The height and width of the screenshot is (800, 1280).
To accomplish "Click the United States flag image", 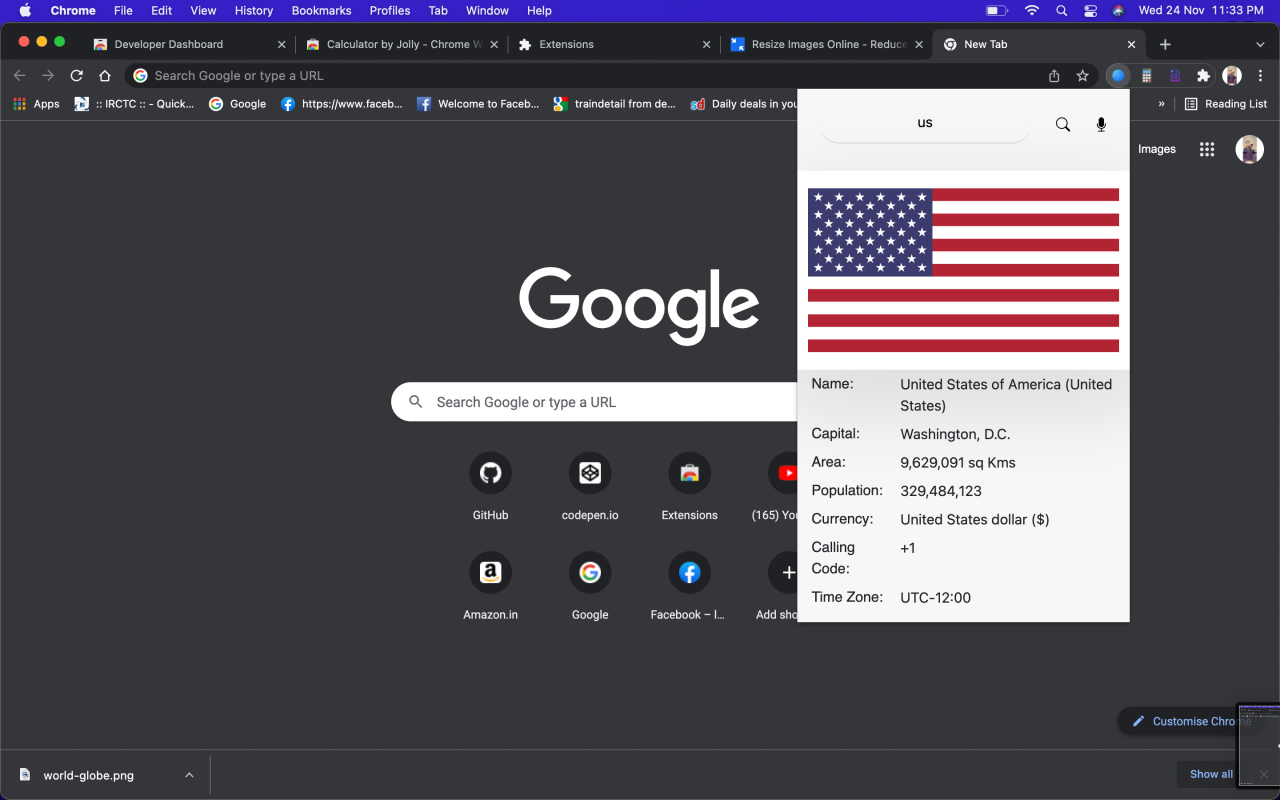I will point(963,270).
